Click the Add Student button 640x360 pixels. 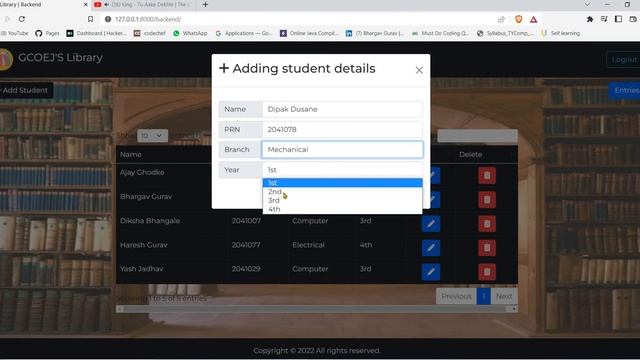(x=25, y=90)
